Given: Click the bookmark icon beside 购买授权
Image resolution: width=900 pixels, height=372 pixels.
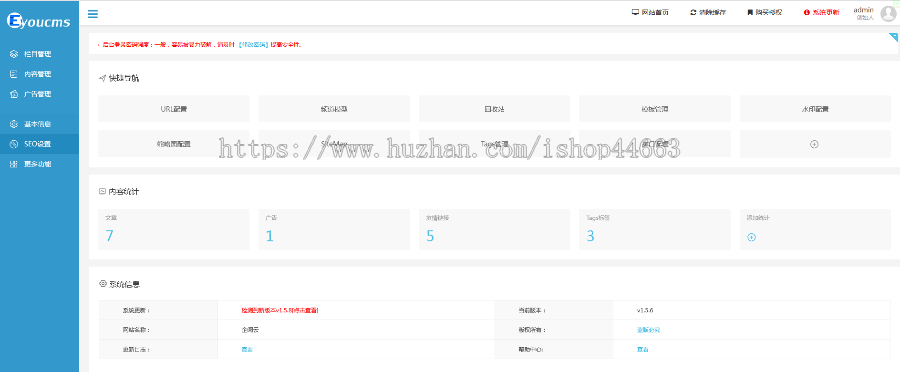Looking at the screenshot, I should point(750,12).
